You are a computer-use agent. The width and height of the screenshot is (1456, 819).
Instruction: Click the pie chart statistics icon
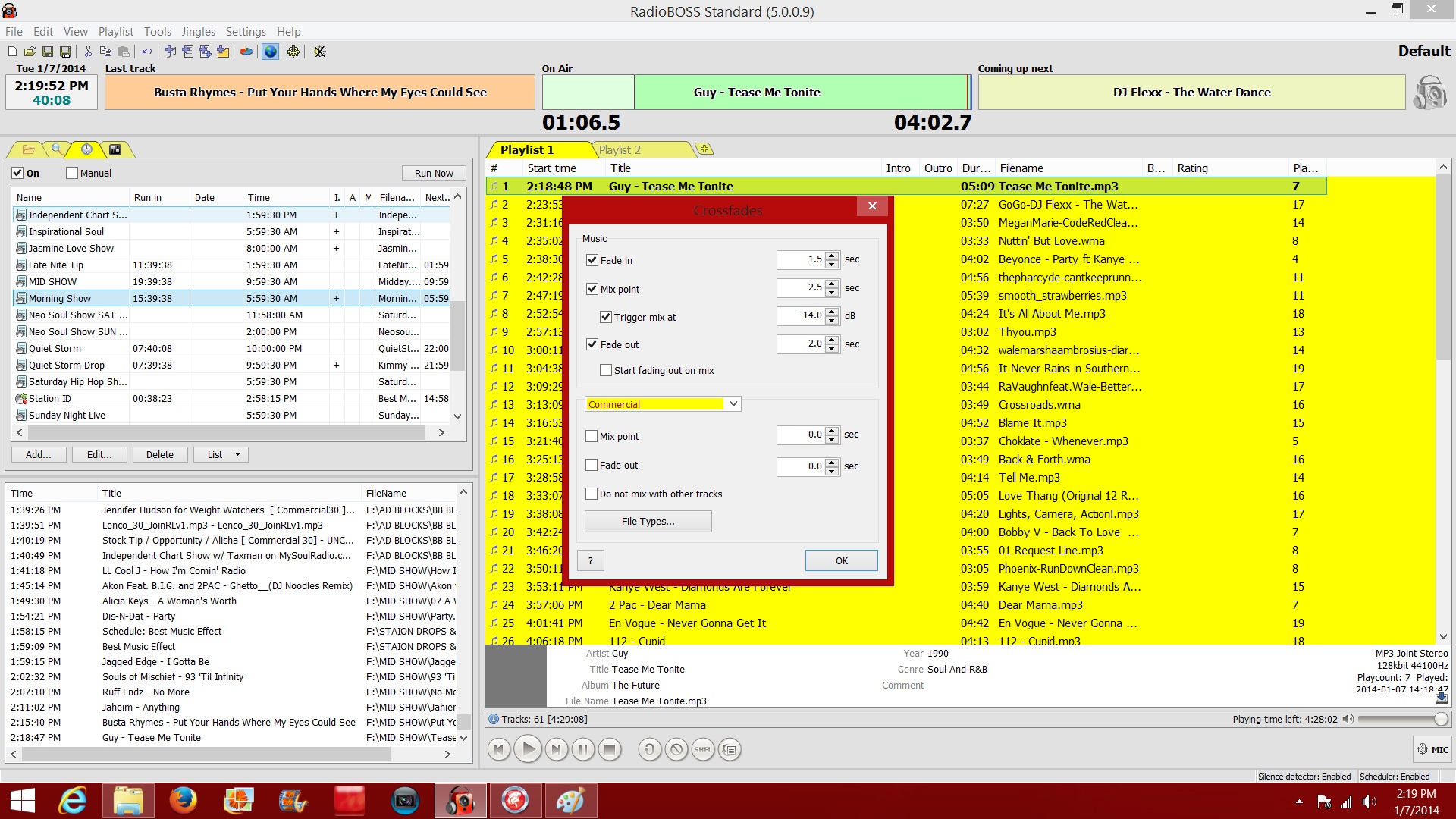(x=246, y=52)
